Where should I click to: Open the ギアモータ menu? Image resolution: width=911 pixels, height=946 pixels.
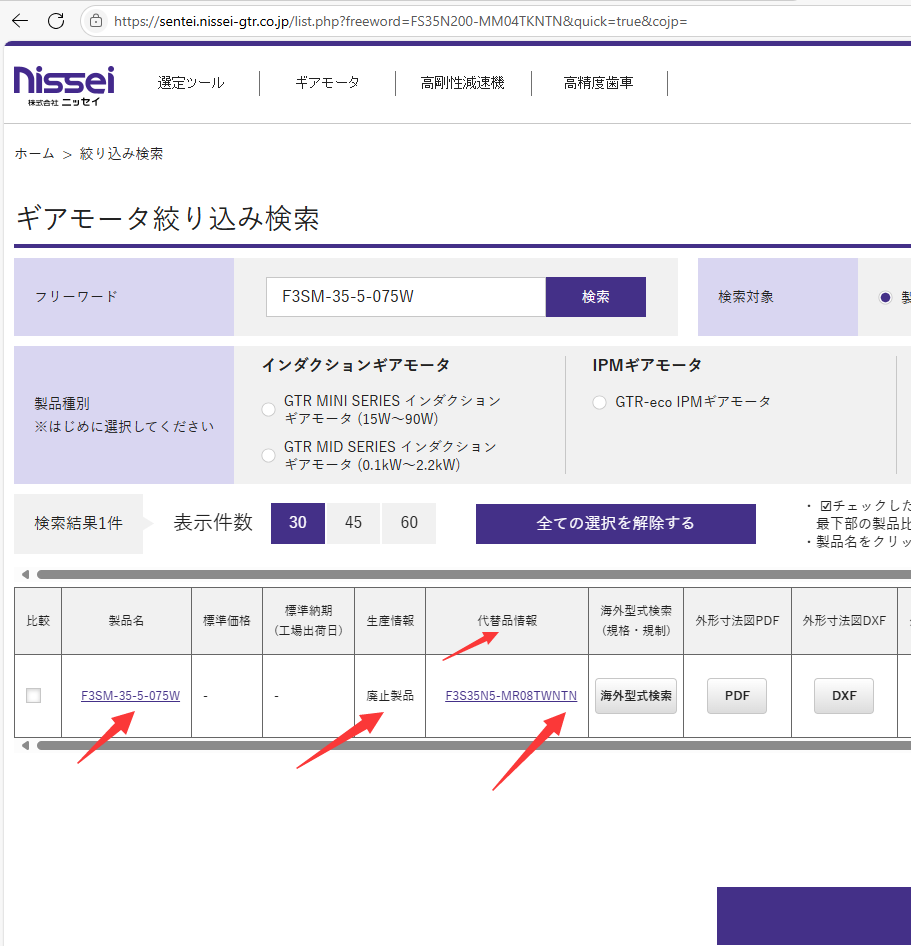click(328, 83)
